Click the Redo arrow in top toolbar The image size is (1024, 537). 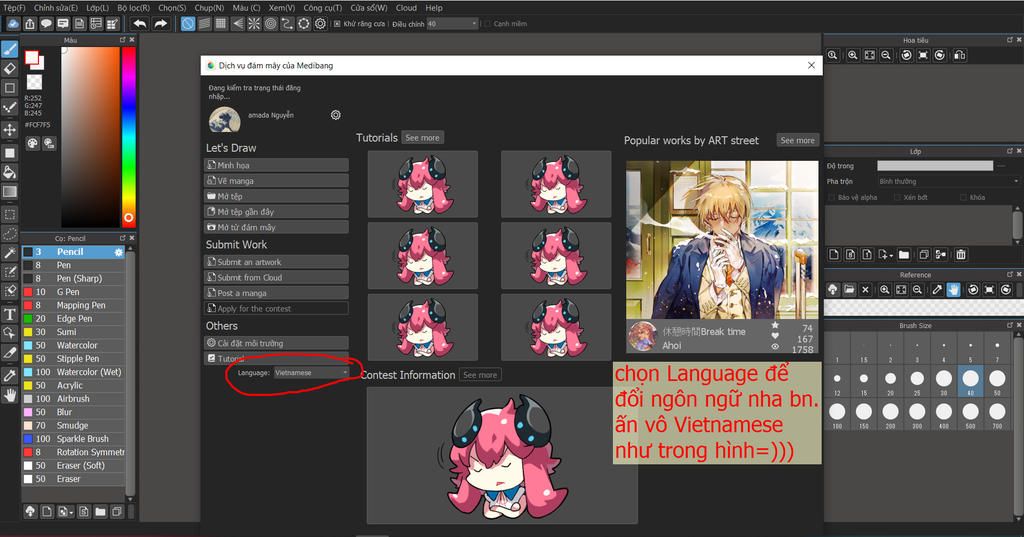pos(160,24)
